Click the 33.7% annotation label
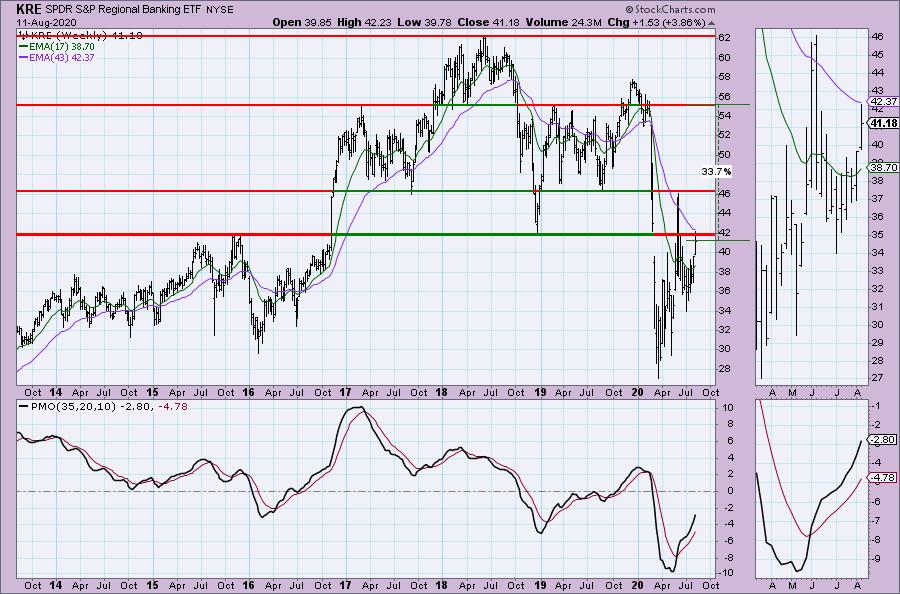This screenshot has width=900, height=594. (x=716, y=171)
